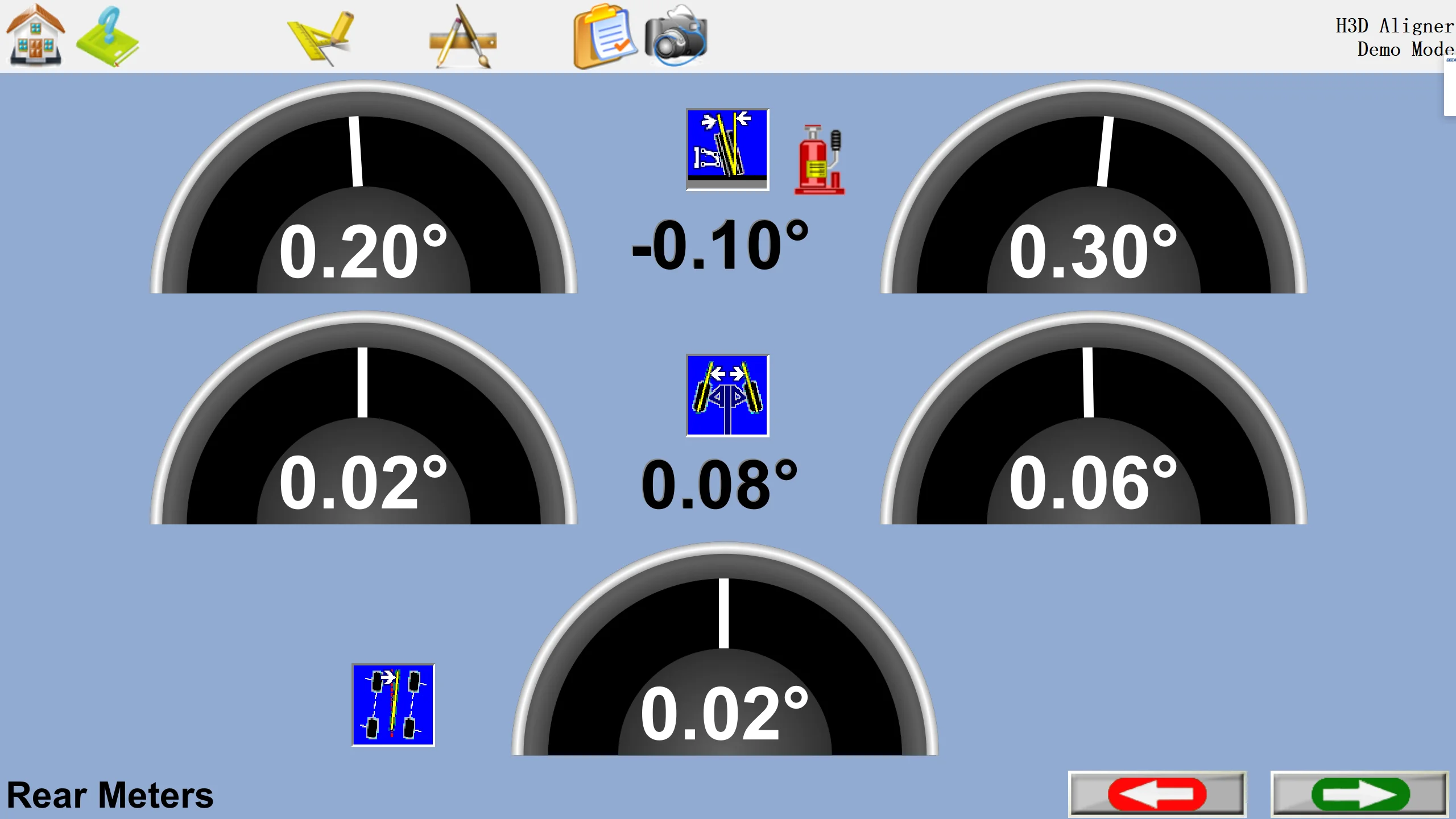Image resolution: width=1456 pixels, height=819 pixels.
Task: Open the help book icon
Action: coord(108,36)
